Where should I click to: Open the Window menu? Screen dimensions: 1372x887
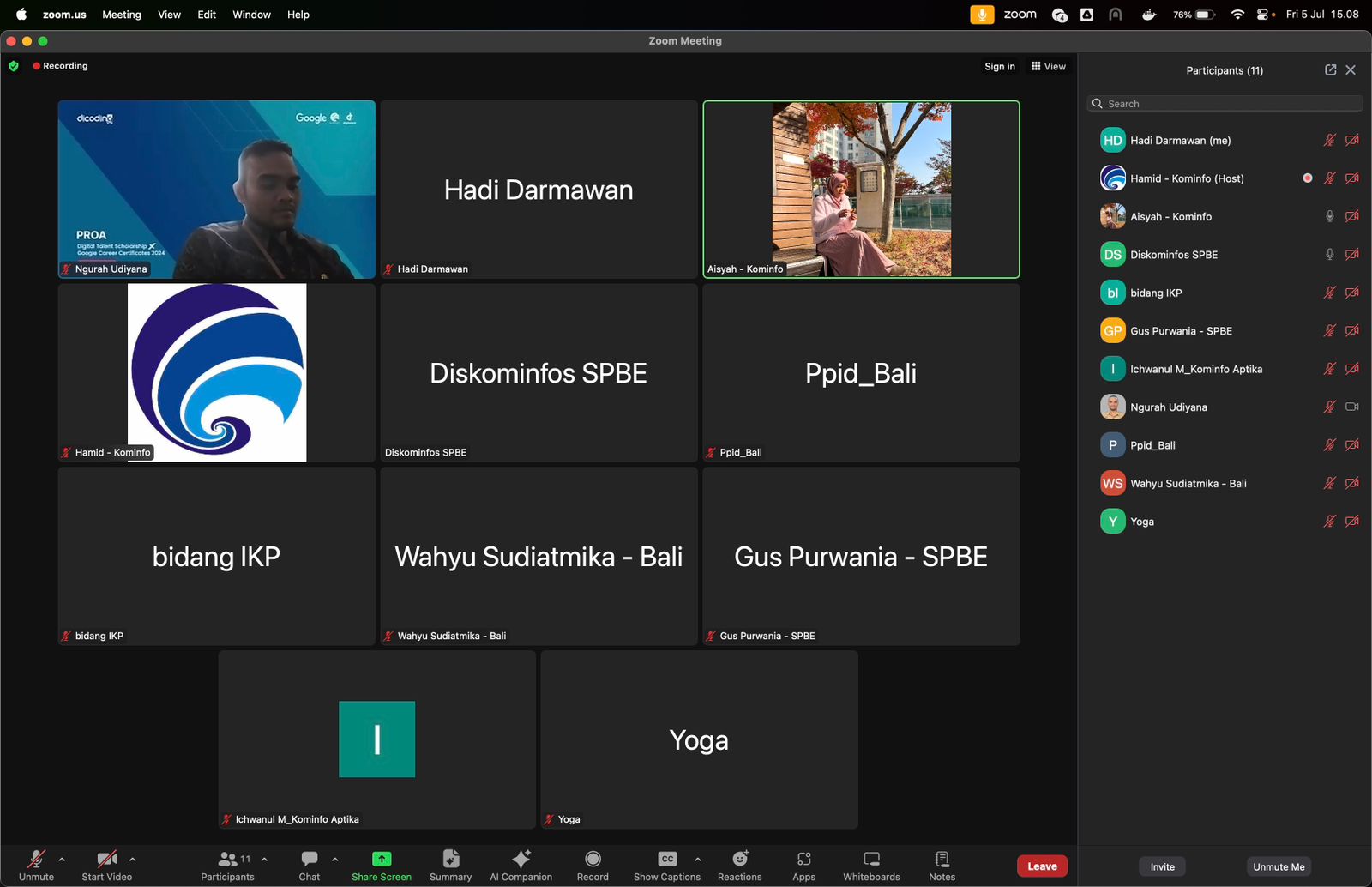coord(251,15)
